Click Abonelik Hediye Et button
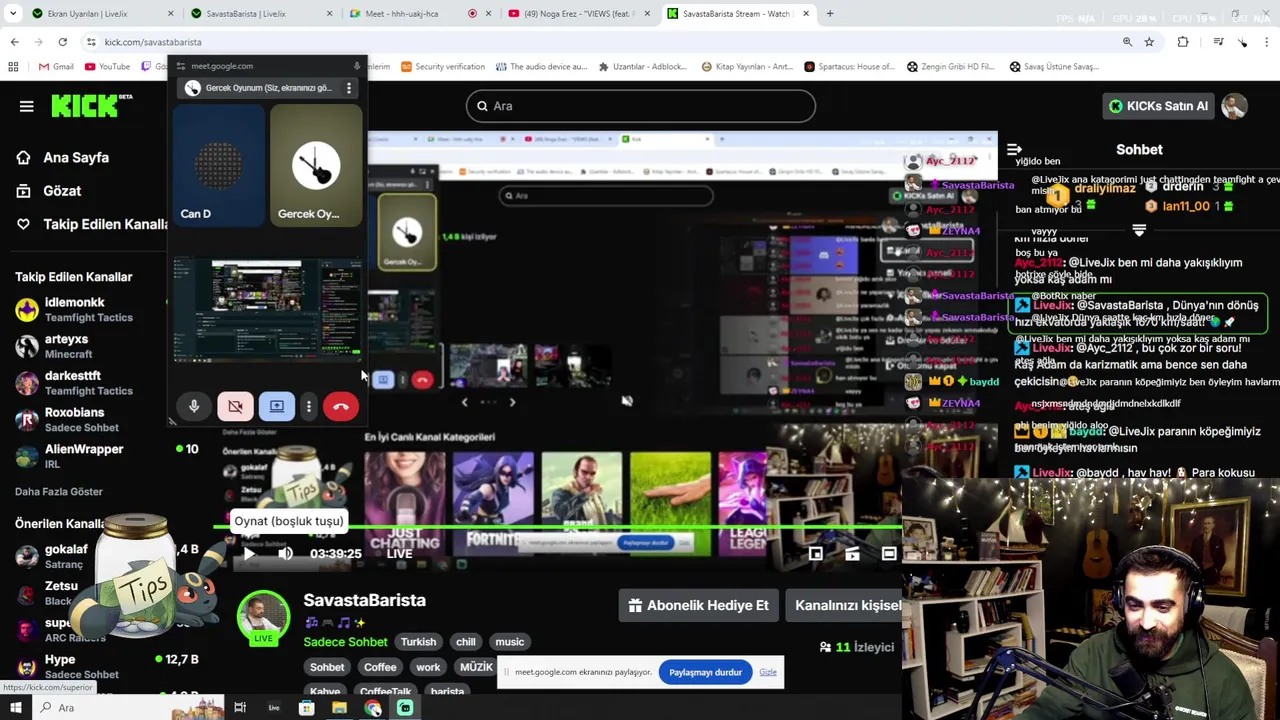The image size is (1280, 720). point(698,605)
